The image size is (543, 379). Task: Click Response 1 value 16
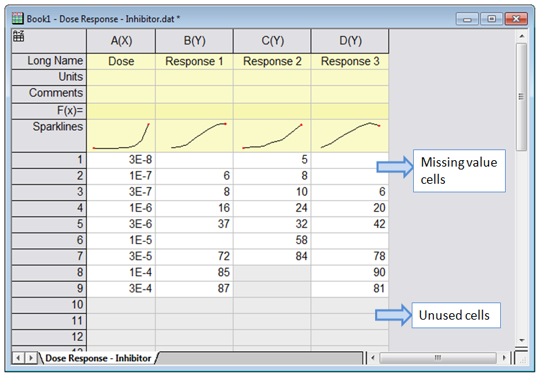pyautogui.click(x=195, y=208)
